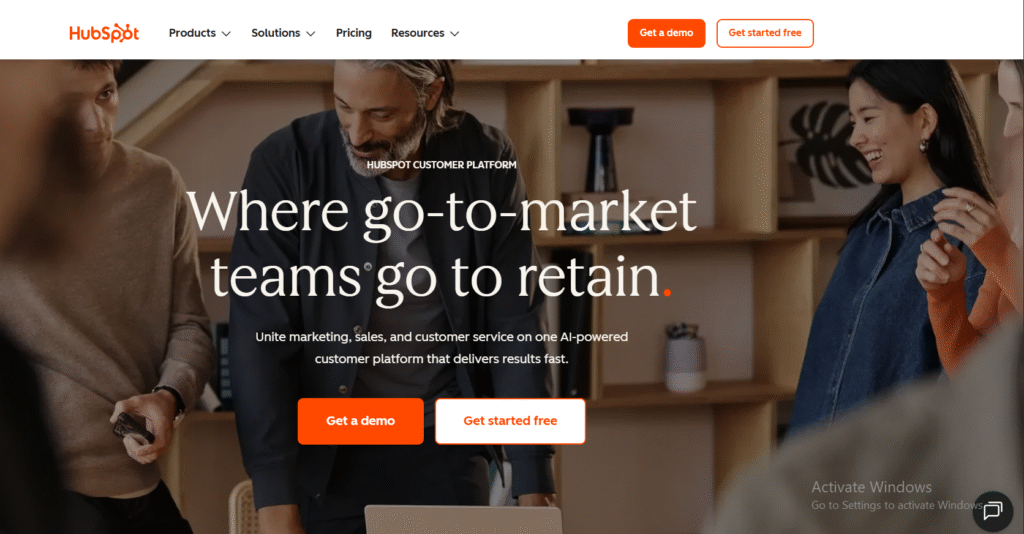This screenshot has width=1024, height=534.
Task: Click the 'teams go to retain' headline line
Action: (x=434, y=279)
